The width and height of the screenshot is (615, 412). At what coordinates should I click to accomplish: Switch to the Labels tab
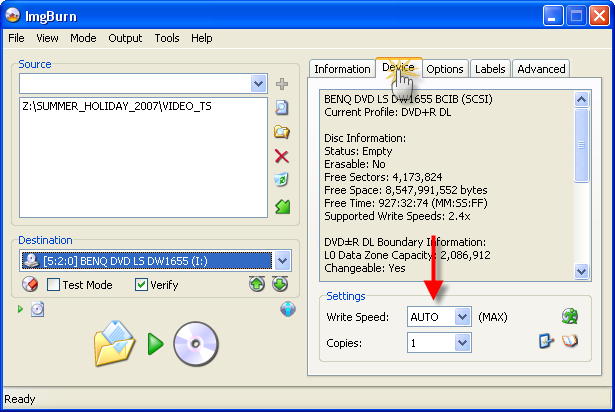coord(490,69)
